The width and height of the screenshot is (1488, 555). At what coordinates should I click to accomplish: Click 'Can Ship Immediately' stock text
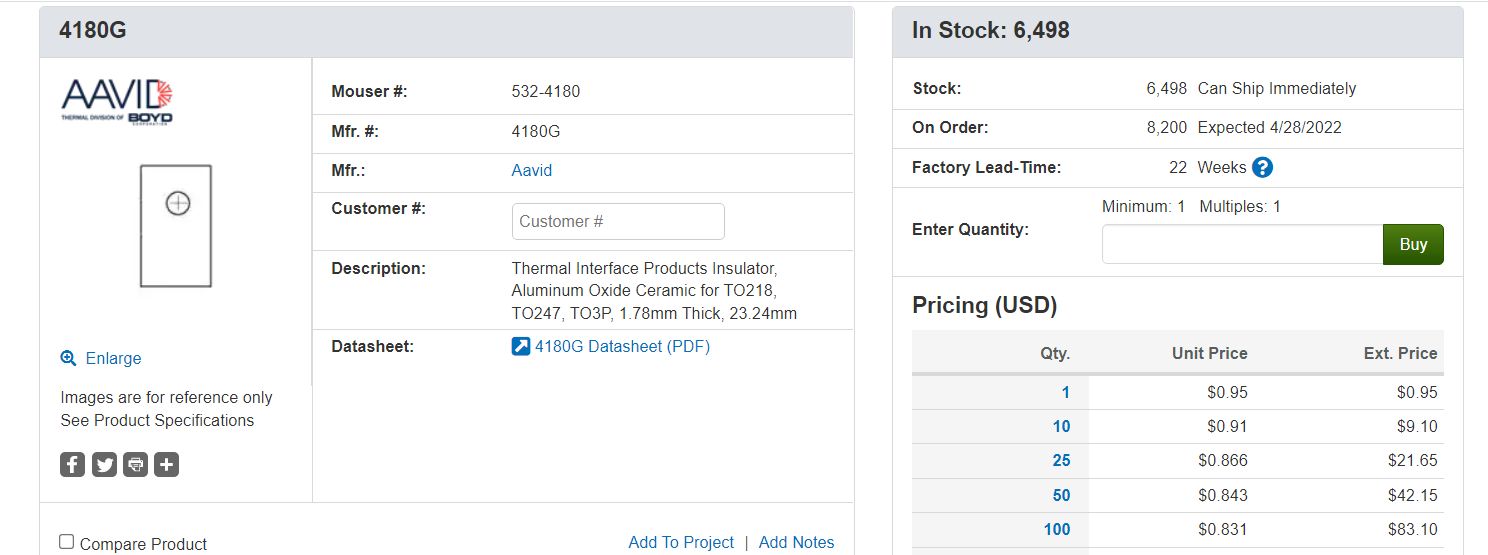1277,88
